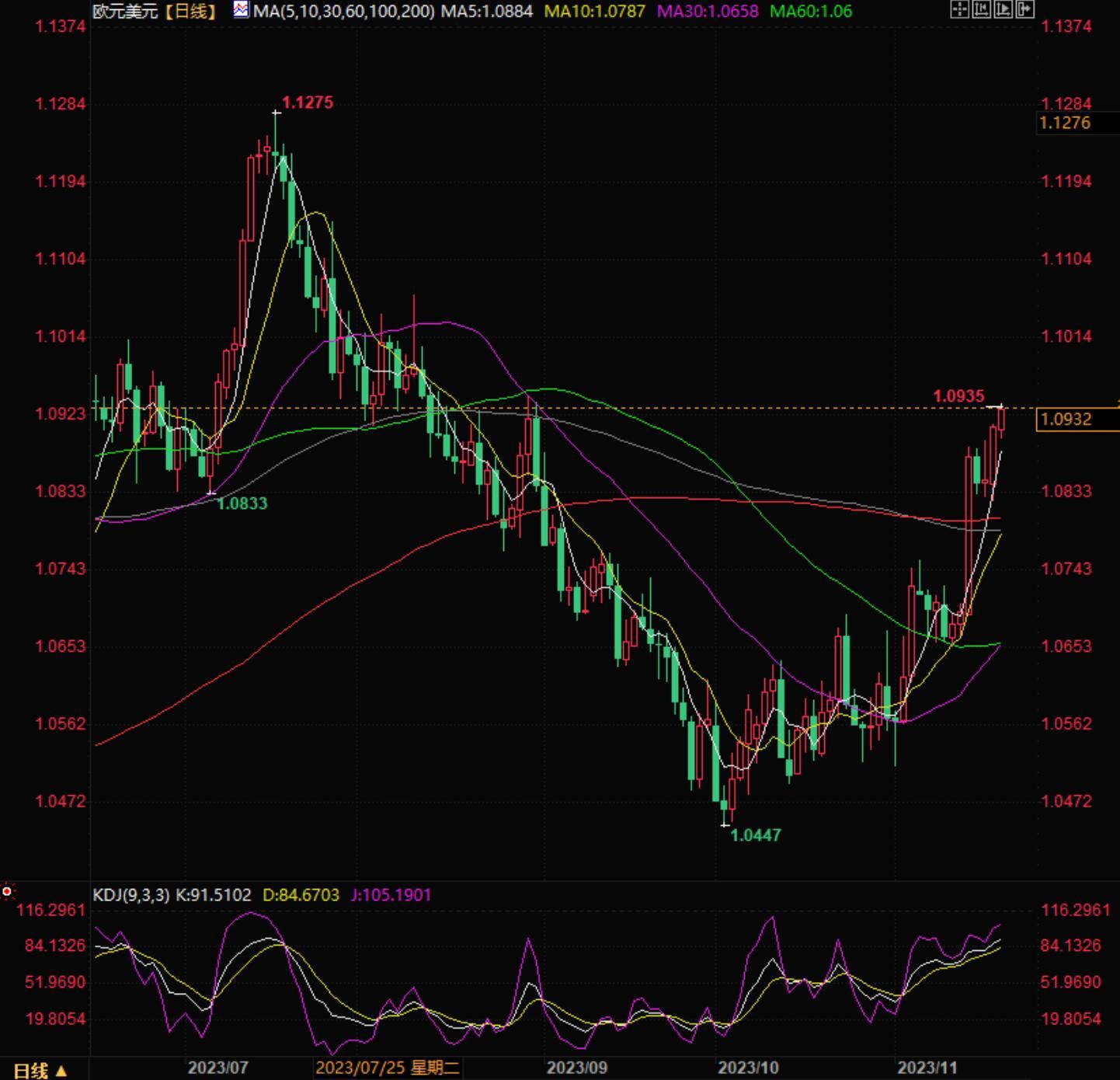Click the left axis 1.0923 price label

point(61,413)
